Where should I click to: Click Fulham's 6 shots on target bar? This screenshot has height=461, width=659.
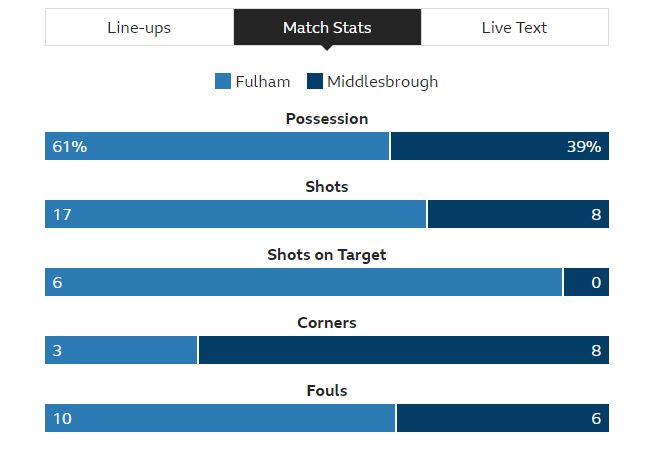click(303, 282)
